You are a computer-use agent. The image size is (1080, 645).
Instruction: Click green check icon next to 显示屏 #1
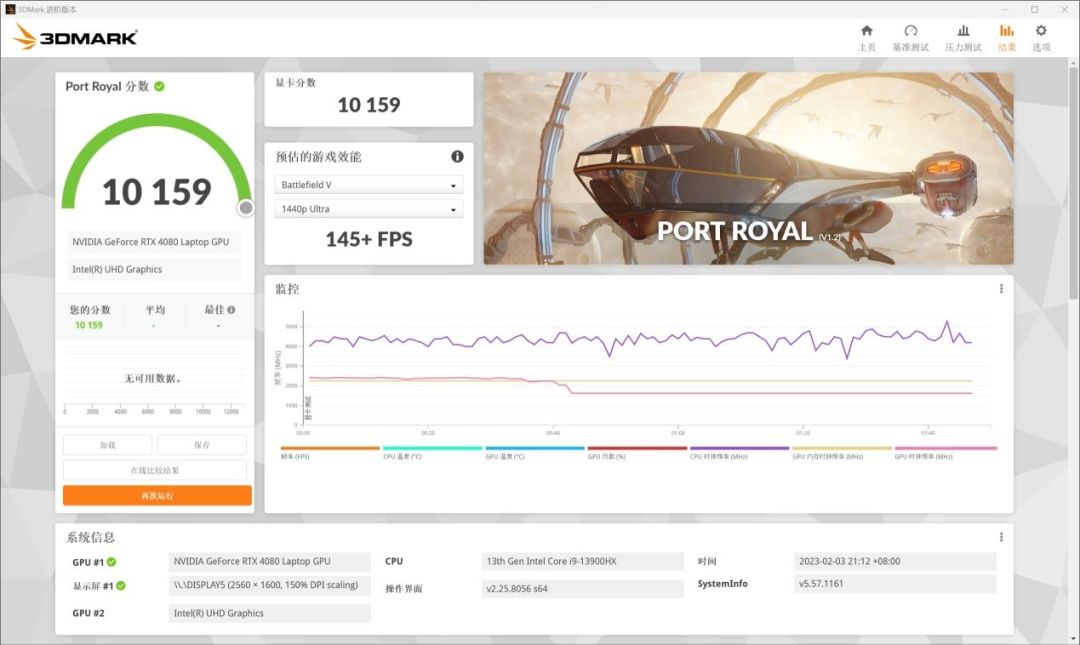coord(121,586)
